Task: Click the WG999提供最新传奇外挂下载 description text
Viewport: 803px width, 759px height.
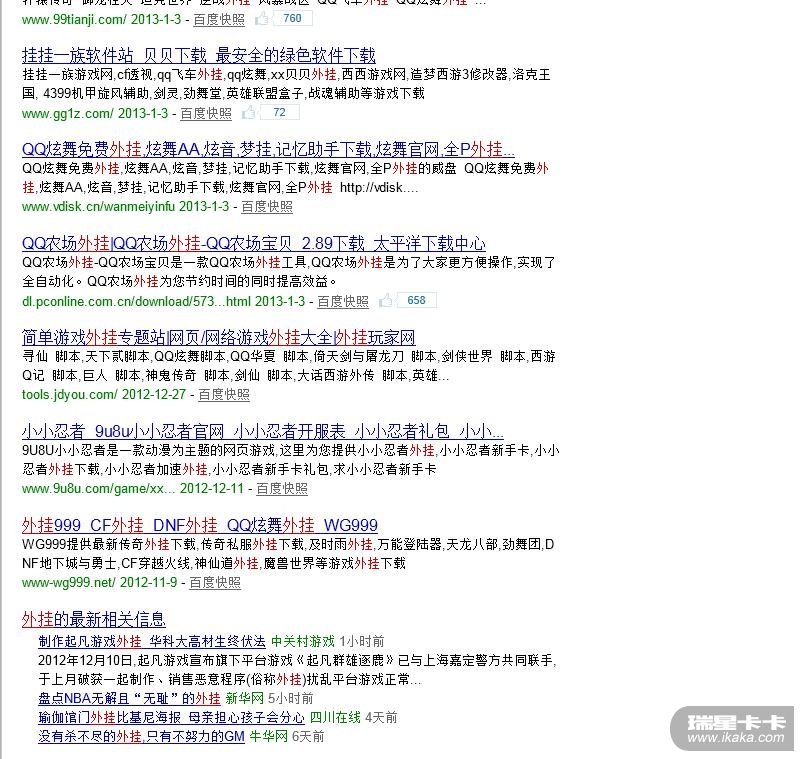Action: 288,554
